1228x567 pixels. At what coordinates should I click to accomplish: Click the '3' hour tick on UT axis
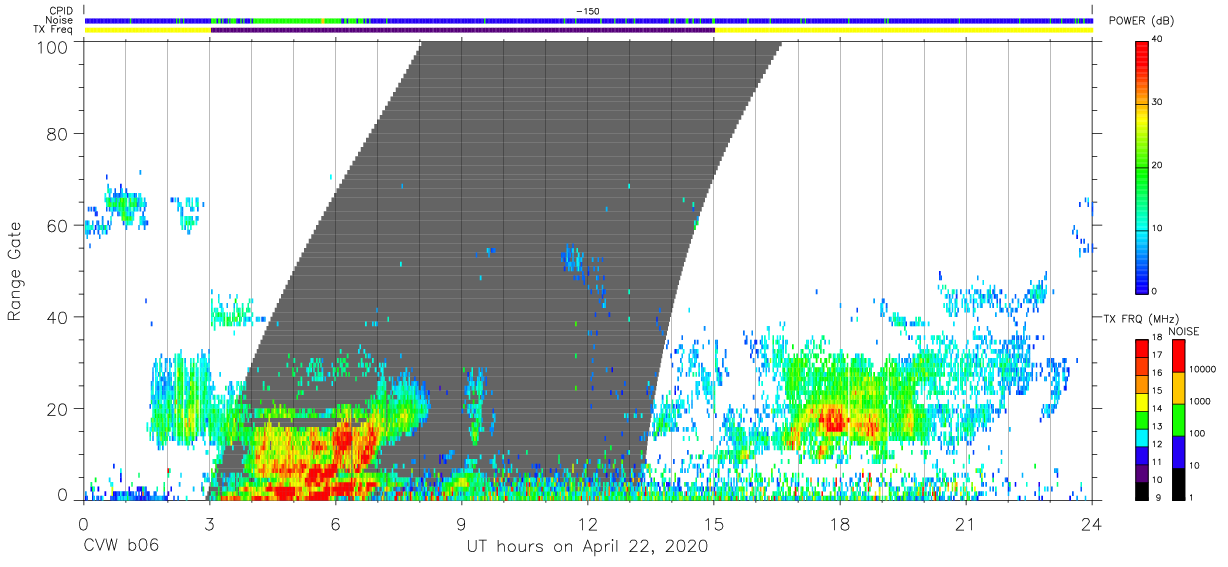pyautogui.click(x=210, y=523)
